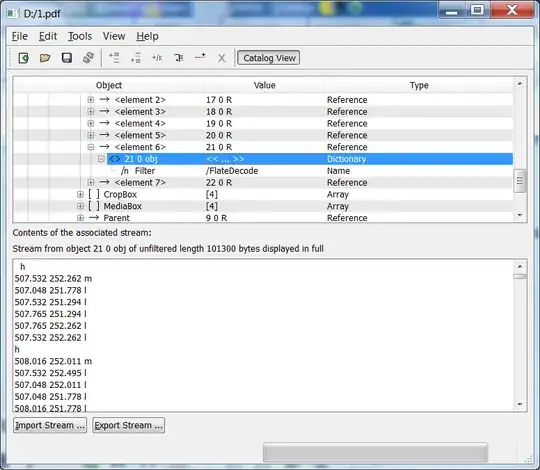Screen dimensions: 540x470
Task: Expand the element 2 tree node
Action: pyautogui.click(x=91, y=100)
